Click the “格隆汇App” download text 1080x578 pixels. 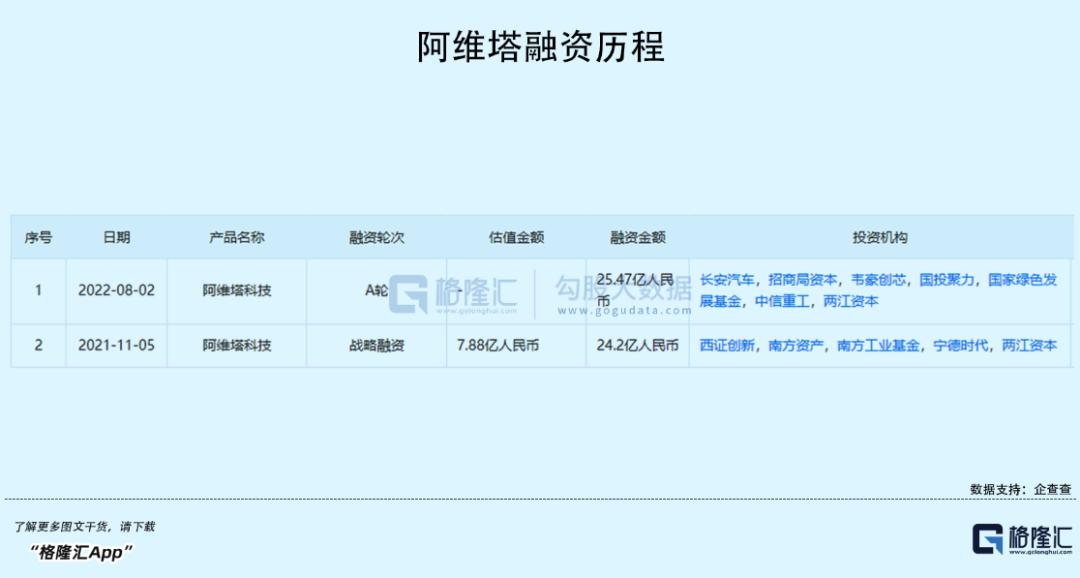(81, 552)
